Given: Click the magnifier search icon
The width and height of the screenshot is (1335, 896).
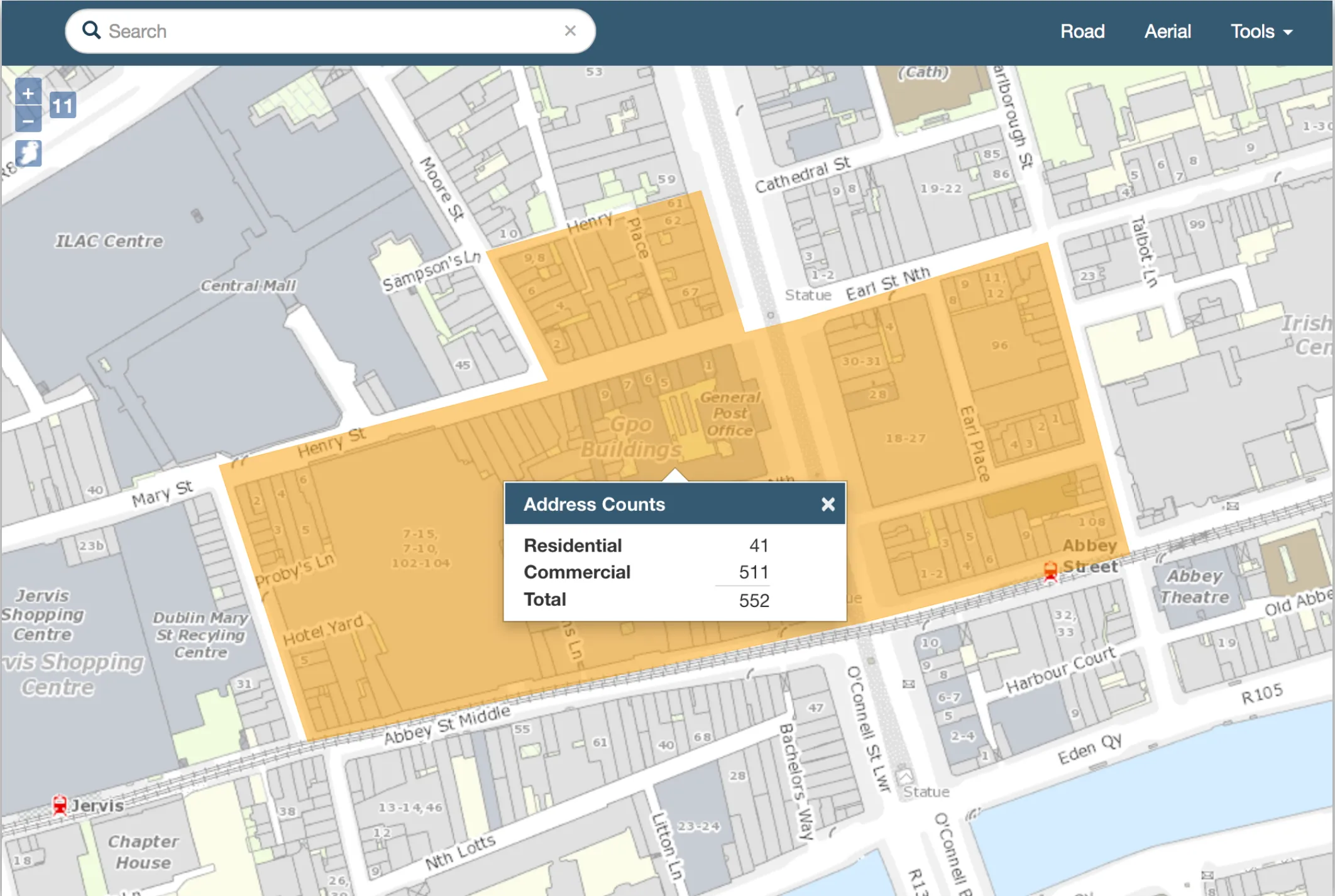Looking at the screenshot, I should (x=92, y=30).
